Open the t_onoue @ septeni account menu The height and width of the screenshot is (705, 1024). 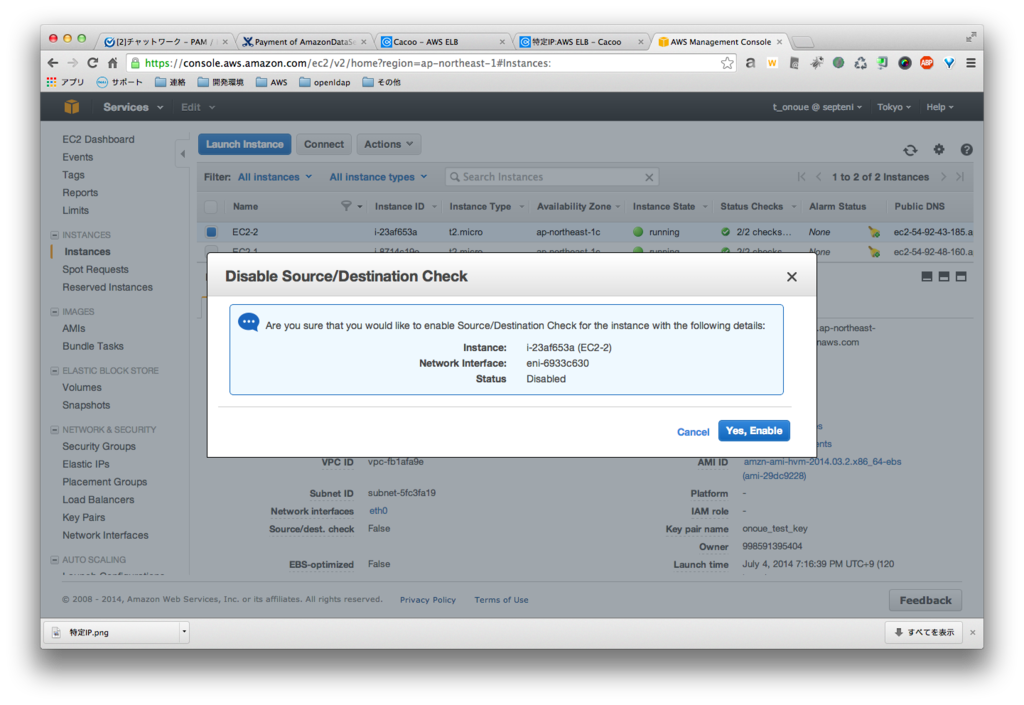pyautogui.click(x=817, y=107)
